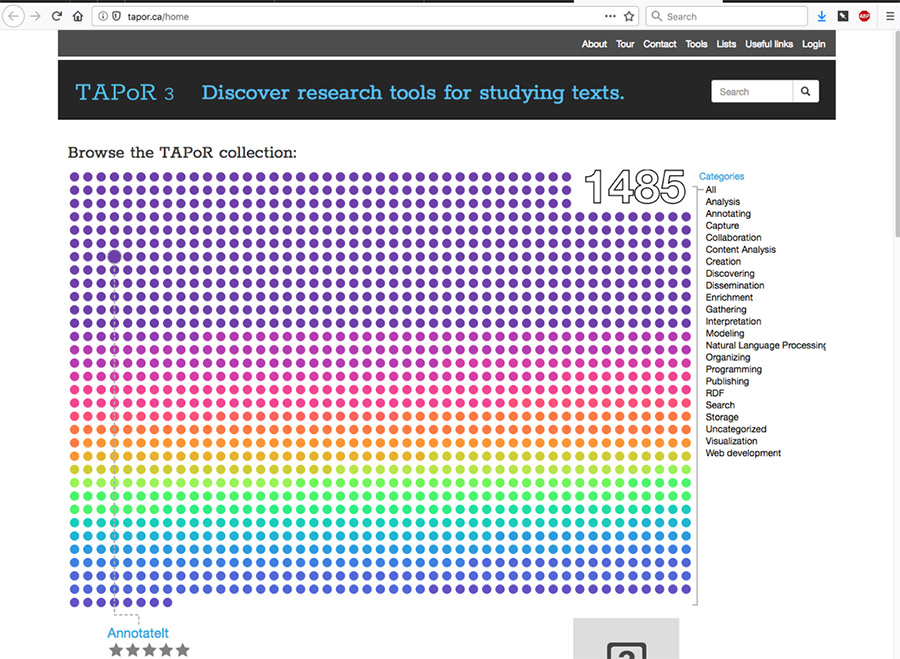The height and width of the screenshot is (659, 900).
Task: Click the TAPoR magnifier search button
Action: [805, 91]
